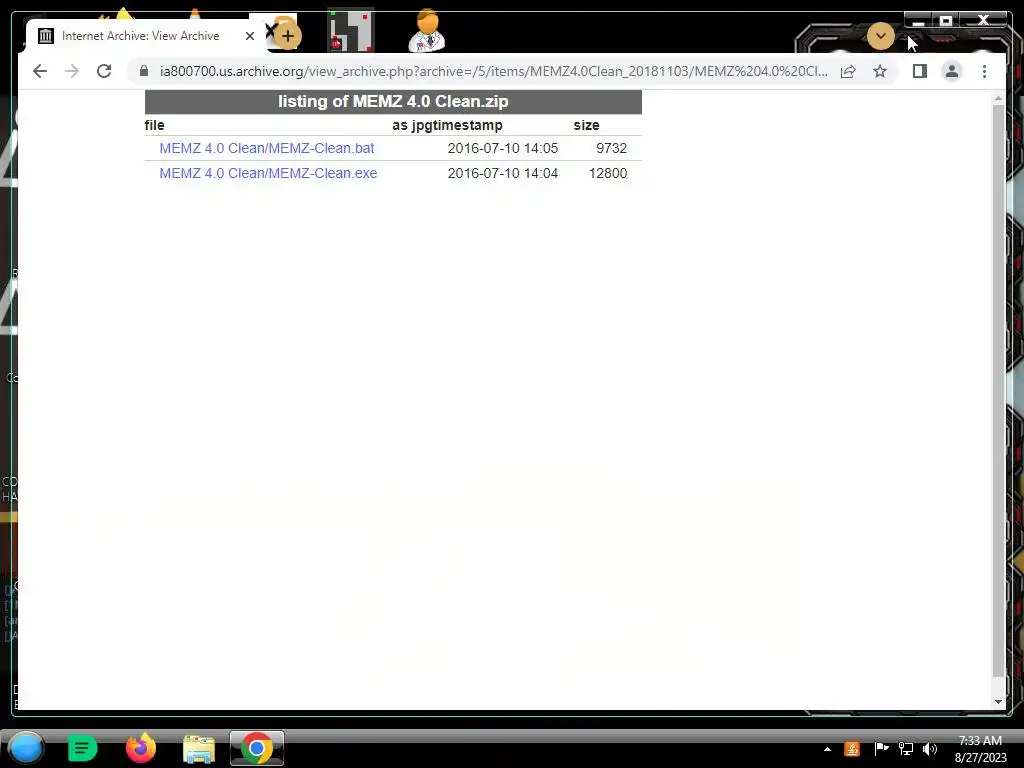Click the doctor figure desktop icon
1024x768 pixels.
427,30
